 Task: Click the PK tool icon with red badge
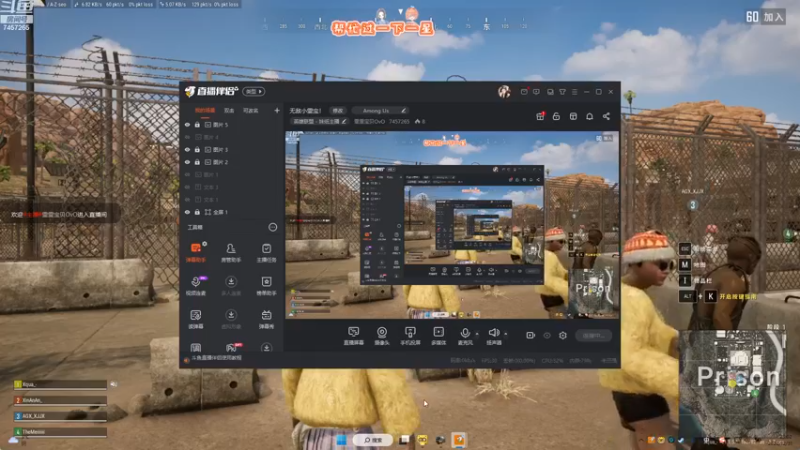click(232, 347)
